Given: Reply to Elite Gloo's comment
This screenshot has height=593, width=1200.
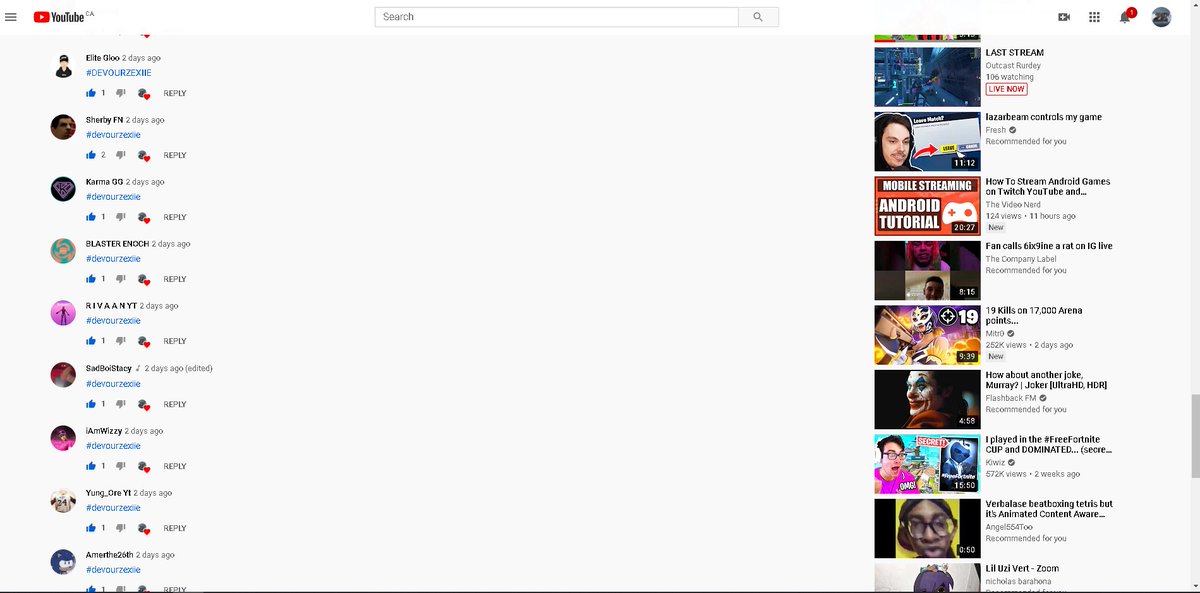Looking at the screenshot, I should click(x=175, y=93).
